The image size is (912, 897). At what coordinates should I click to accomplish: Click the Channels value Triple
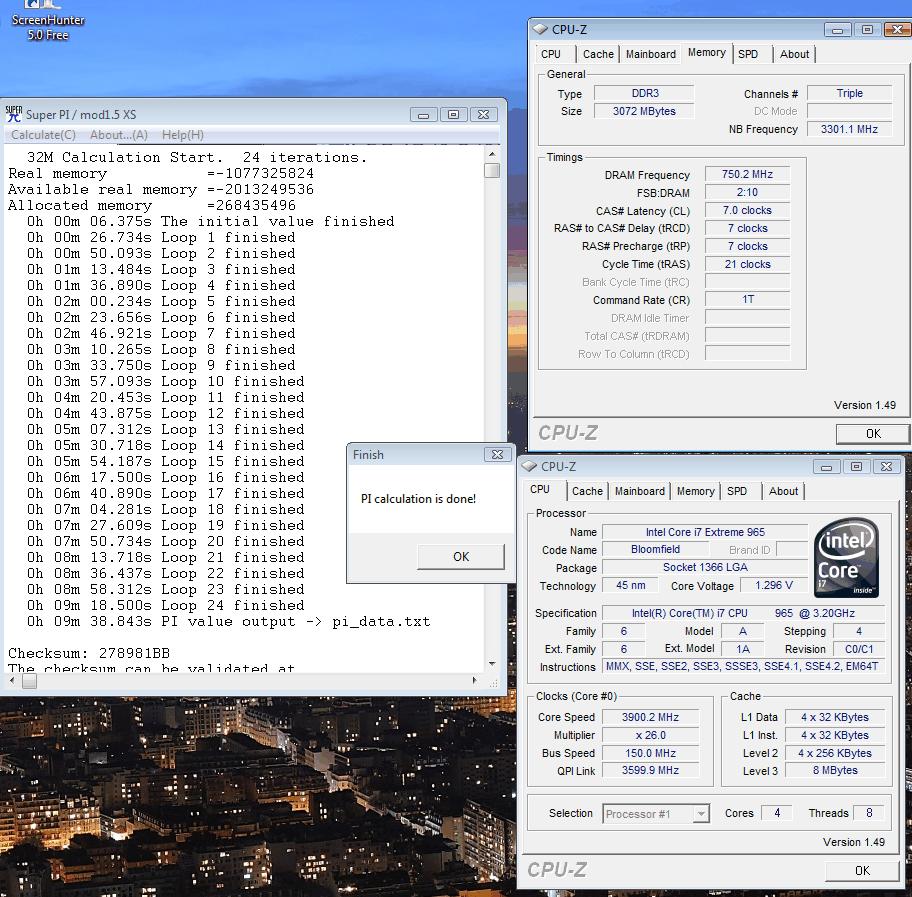[x=849, y=93]
